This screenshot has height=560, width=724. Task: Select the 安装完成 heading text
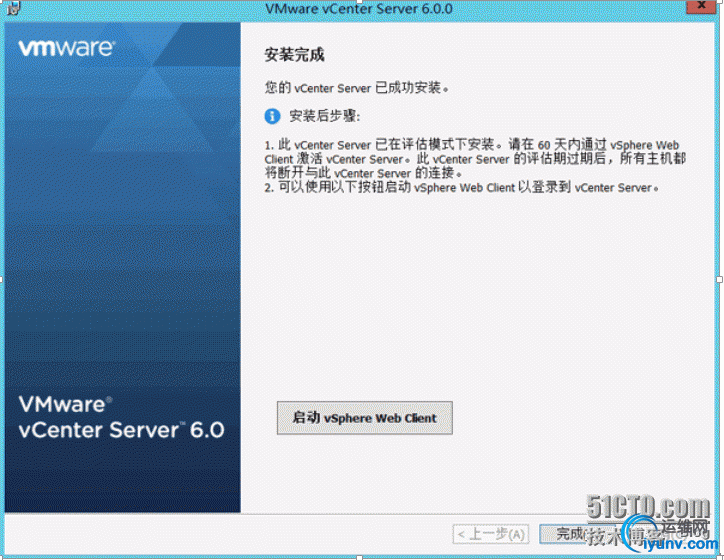point(294,55)
